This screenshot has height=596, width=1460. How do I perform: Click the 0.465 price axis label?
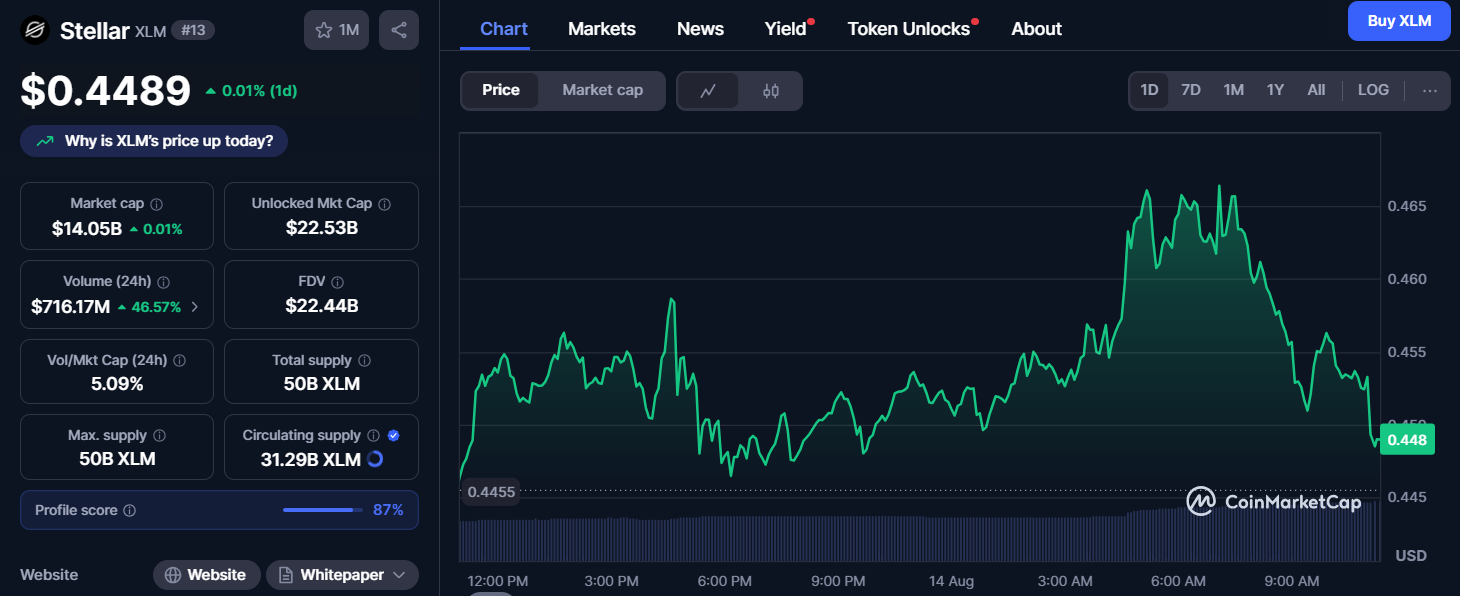(x=1406, y=206)
